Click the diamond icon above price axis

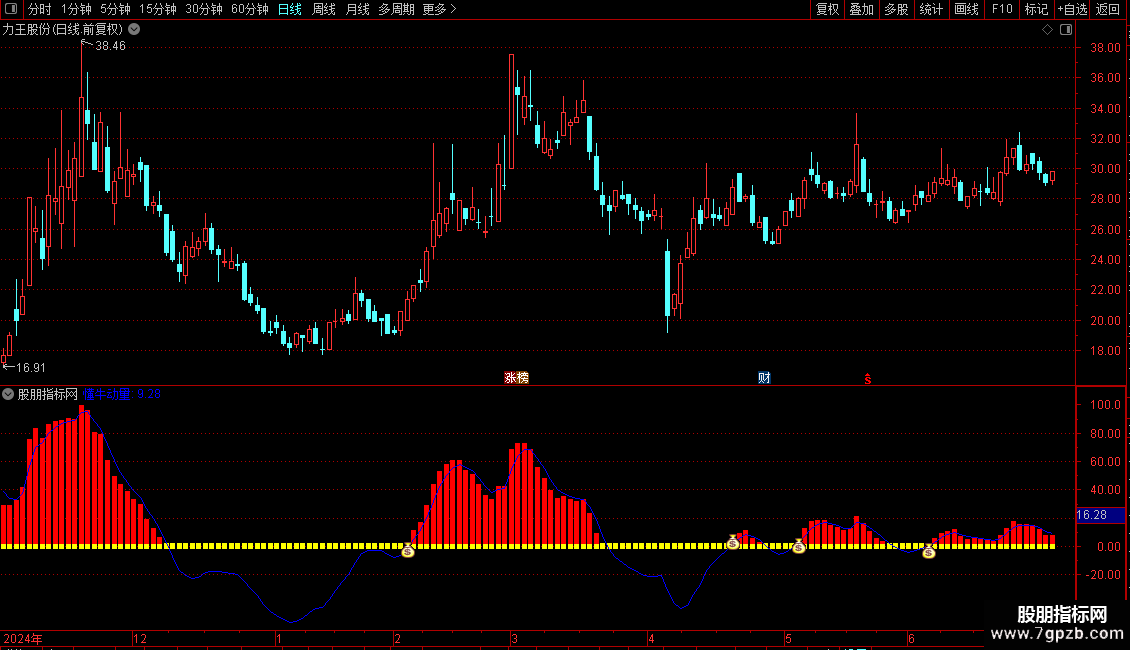click(1047, 30)
